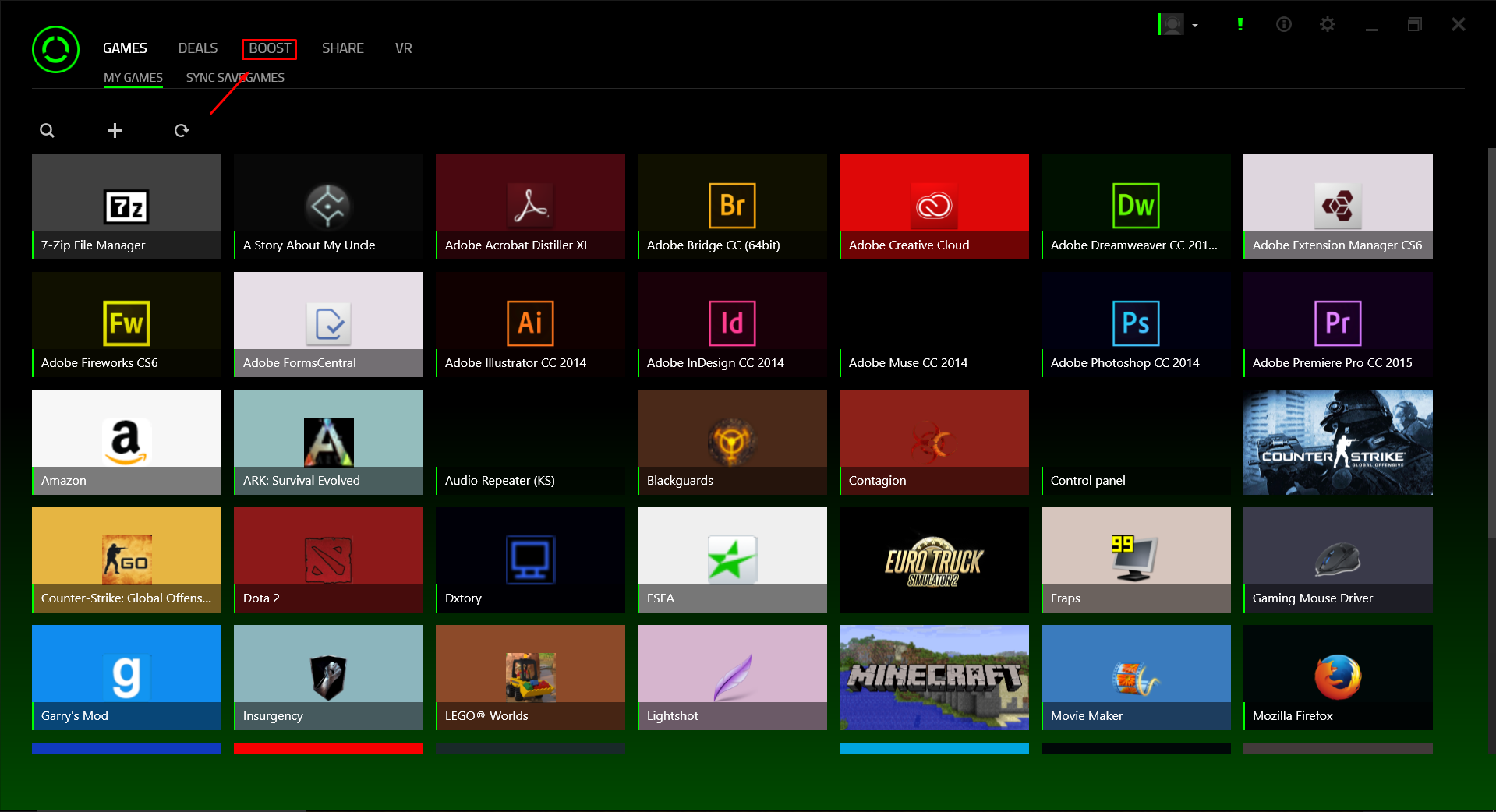The width and height of the screenshot is (1496, 812).
Task: Launch 7-Zip File Manager tile
Action: point(126,207)
